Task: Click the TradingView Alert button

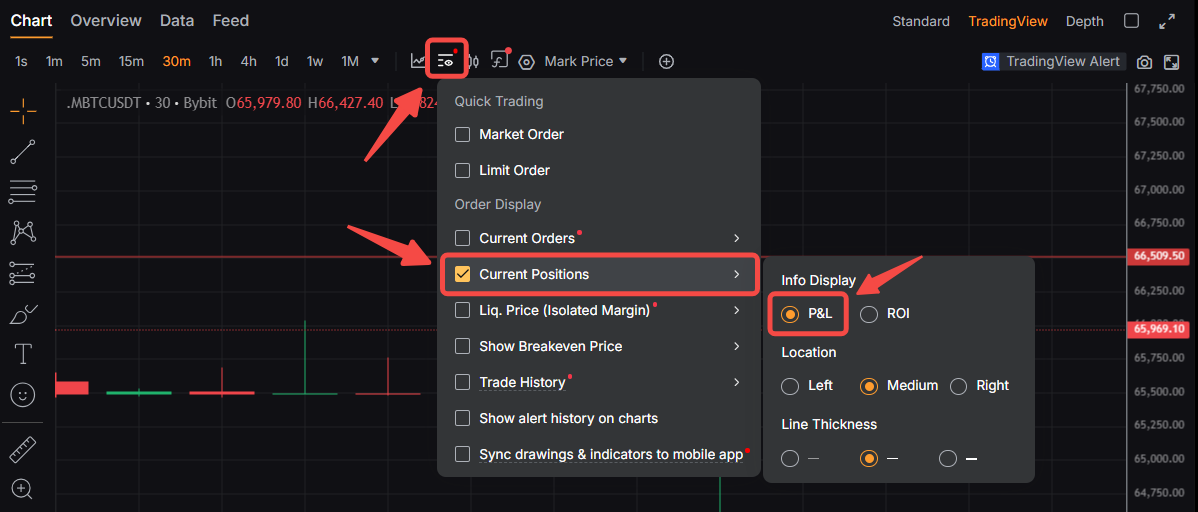Action: pos(1054,61)
